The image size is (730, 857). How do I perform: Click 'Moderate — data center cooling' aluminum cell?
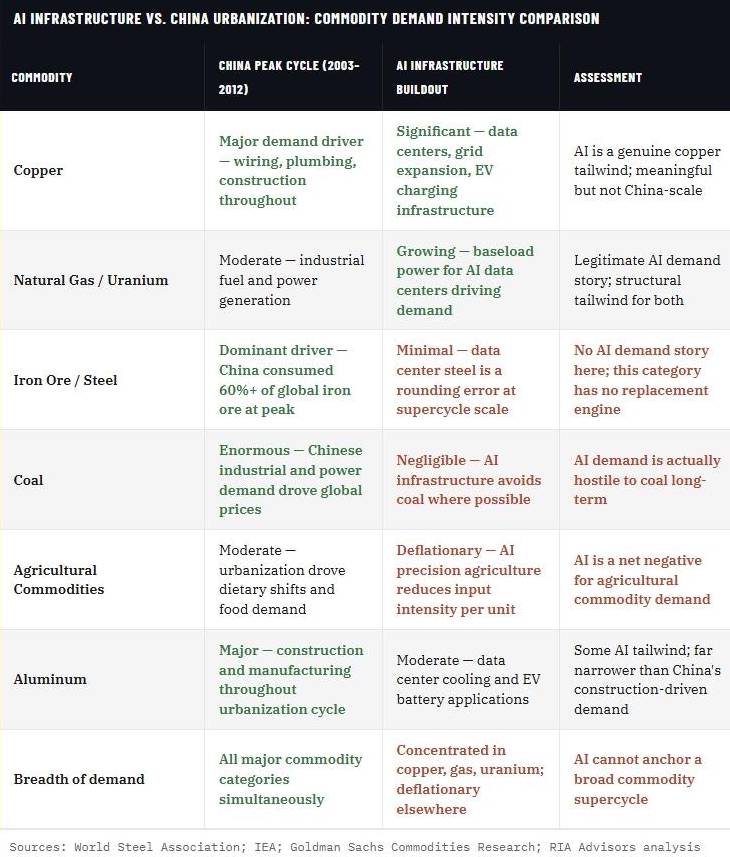pyautogui.click(x=468, y=679)
